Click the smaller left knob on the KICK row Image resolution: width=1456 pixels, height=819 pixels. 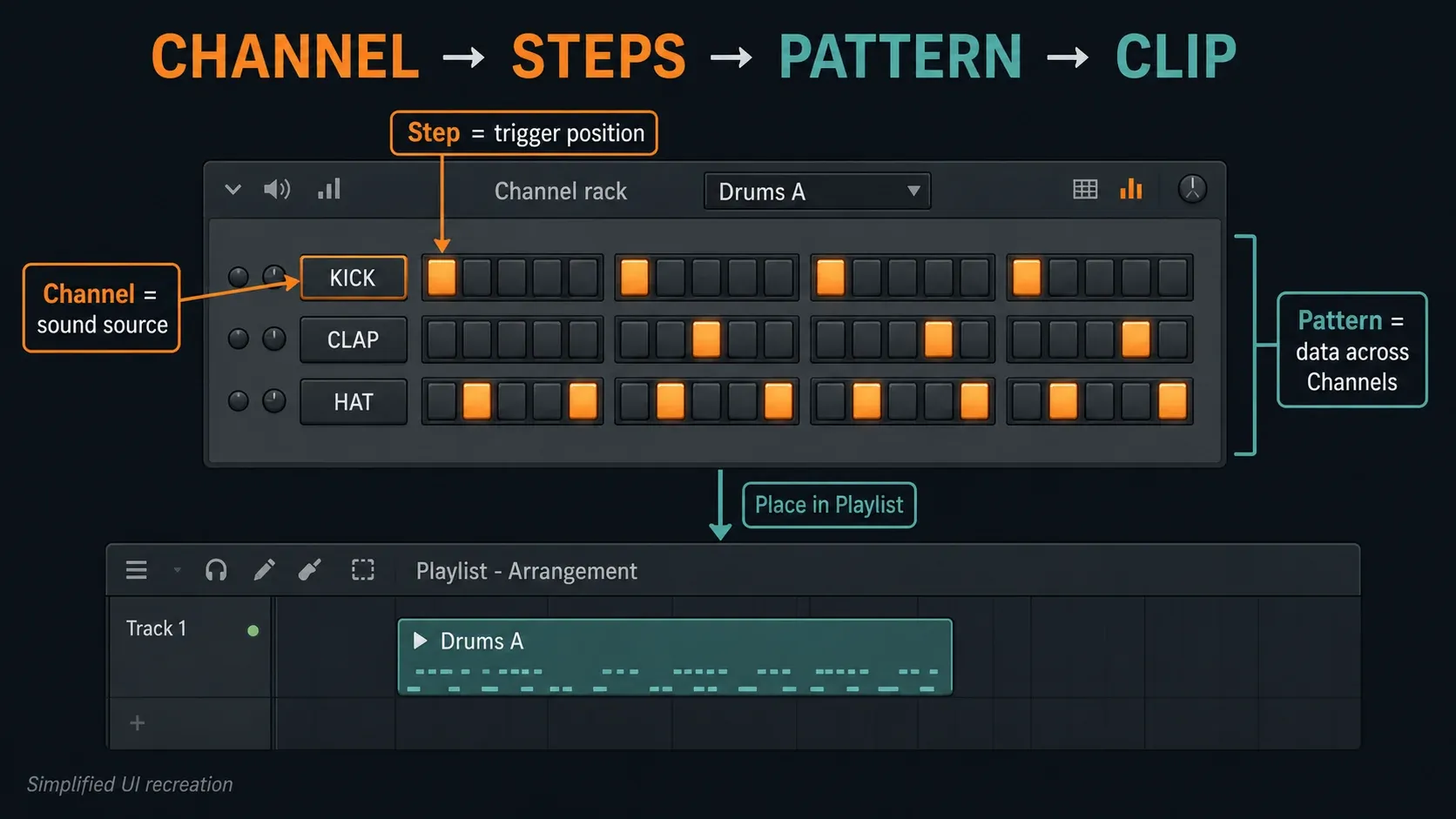tap(238, 278)
